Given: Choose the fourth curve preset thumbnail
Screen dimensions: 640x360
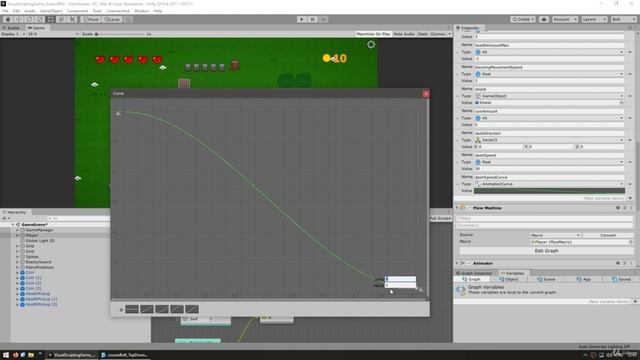Looking at the screenshot, I should pos(177,309).
